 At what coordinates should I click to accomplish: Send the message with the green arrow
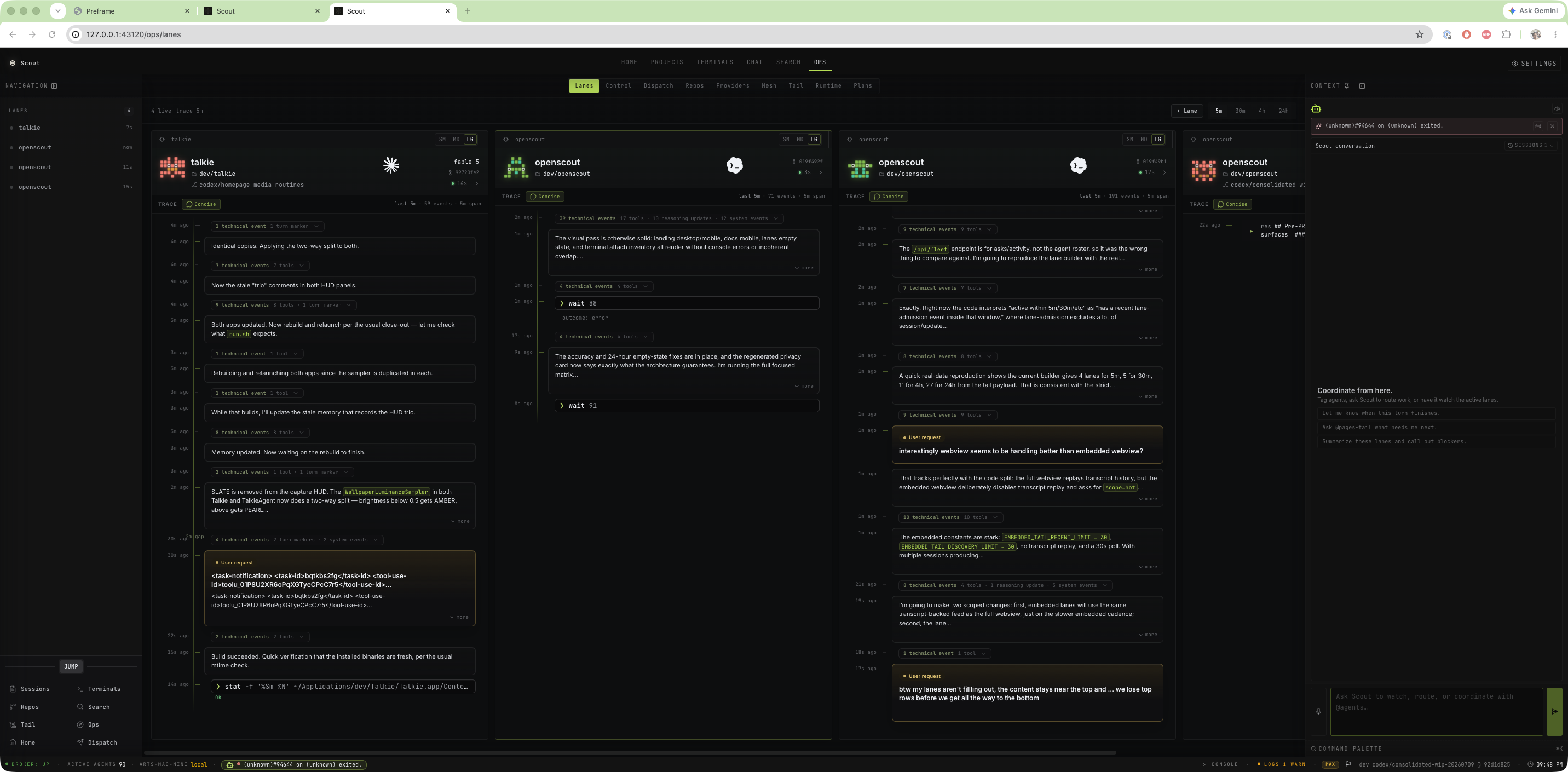tap(1555, 711)
